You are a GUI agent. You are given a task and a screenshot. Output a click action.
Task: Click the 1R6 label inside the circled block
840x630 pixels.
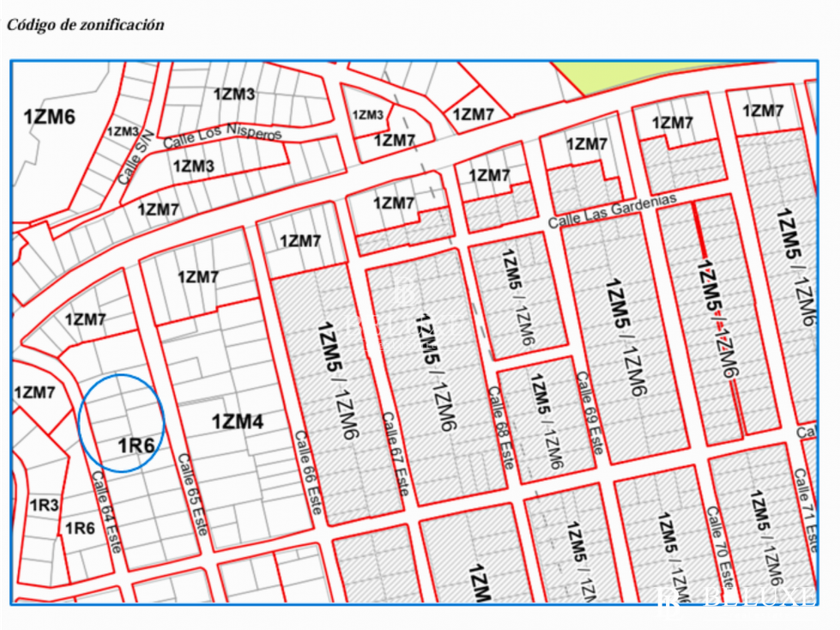click(136, 446)
